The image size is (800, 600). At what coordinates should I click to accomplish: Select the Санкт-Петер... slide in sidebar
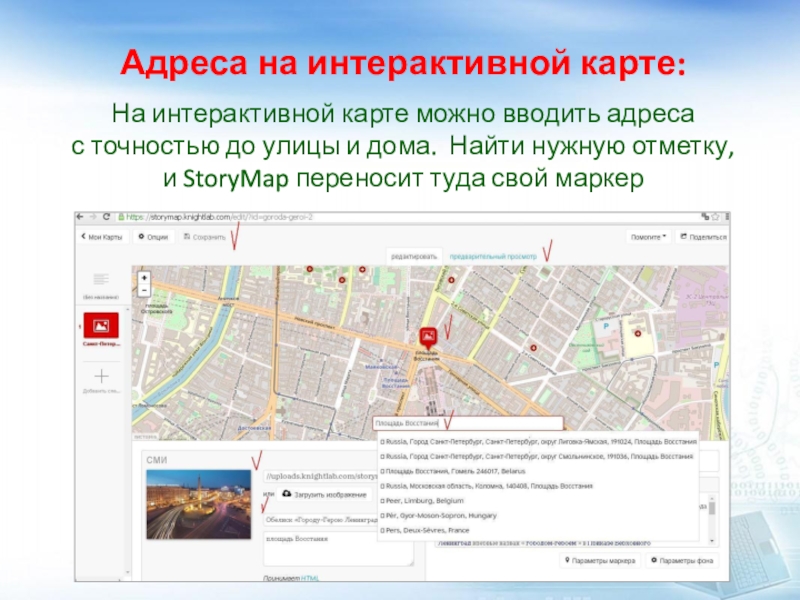pyautogui.click(x=101, y=330)
